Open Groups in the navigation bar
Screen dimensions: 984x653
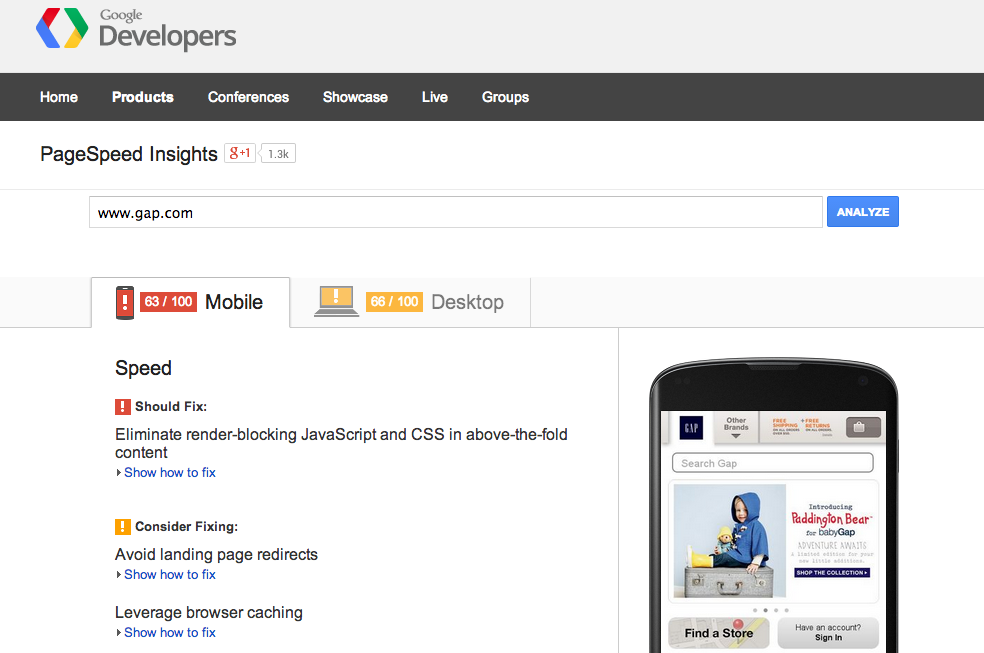(x=506, y=97)
